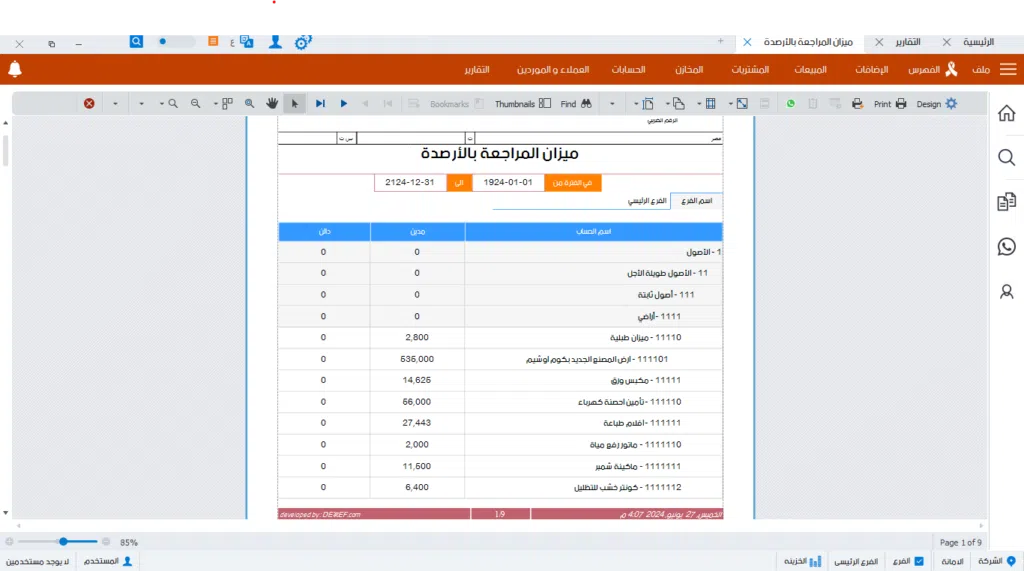
Task: Click the blue user icon in title bar
Action: tap(275, 42)
